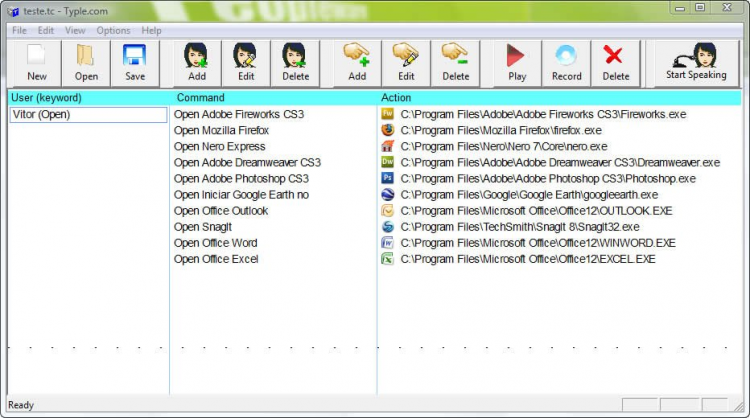Select command Open Office Outlook
Screen dimensions: 750x418
point(221,211)
